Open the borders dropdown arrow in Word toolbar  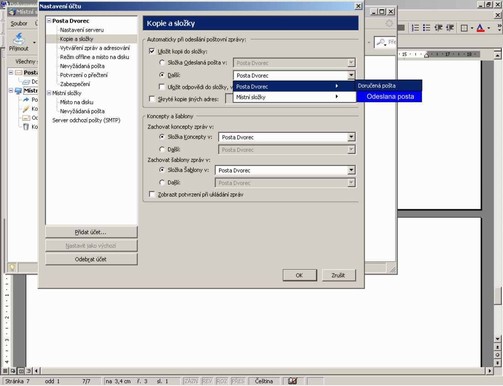point(472,28)
